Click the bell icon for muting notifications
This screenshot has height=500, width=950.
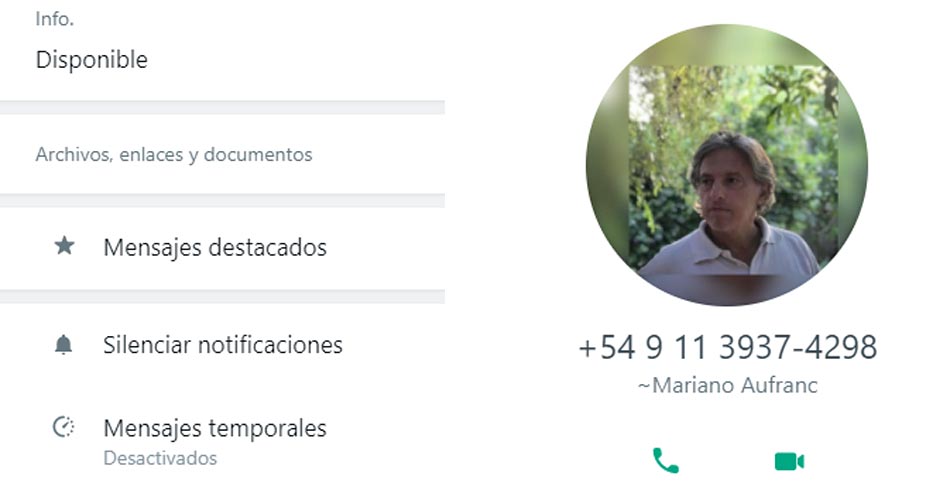64,344
